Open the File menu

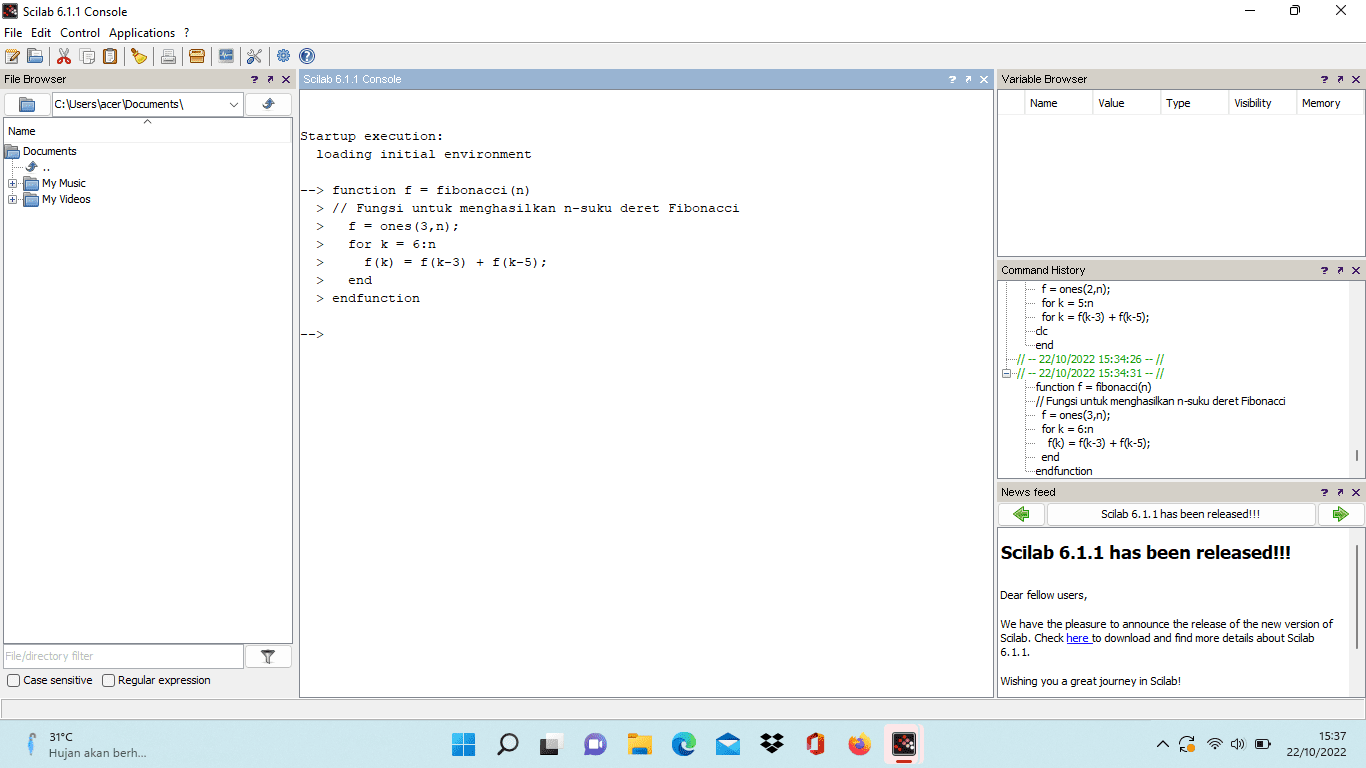click(13, 33)
